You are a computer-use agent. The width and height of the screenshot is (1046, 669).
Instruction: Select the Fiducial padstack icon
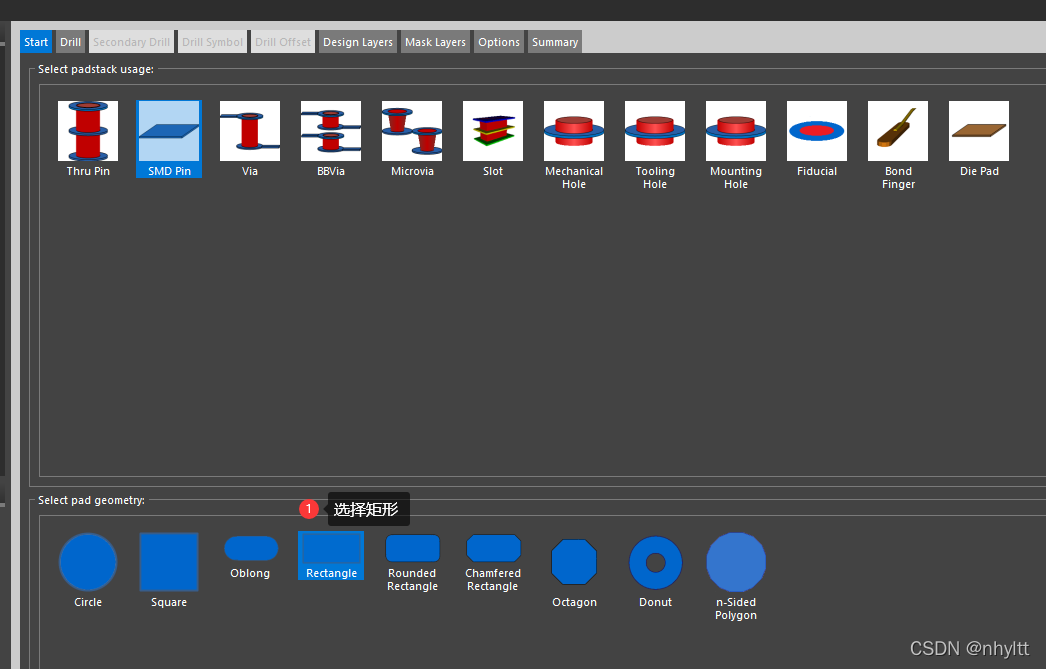pyautogui.click(x=817, y=131)
